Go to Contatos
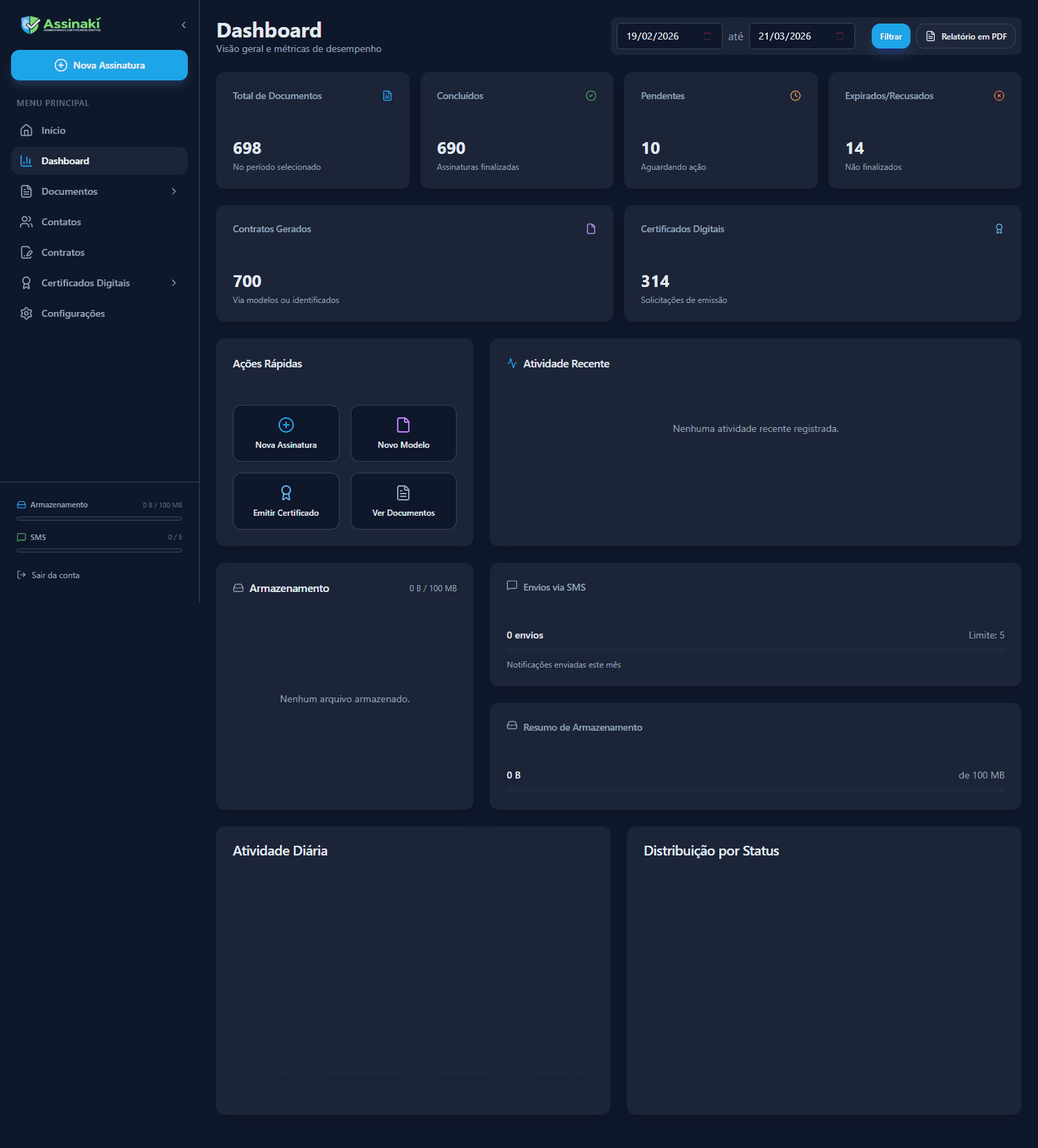Viewport: 1038px width, 1148px height. pyautogui.click(x=99, y=222)
